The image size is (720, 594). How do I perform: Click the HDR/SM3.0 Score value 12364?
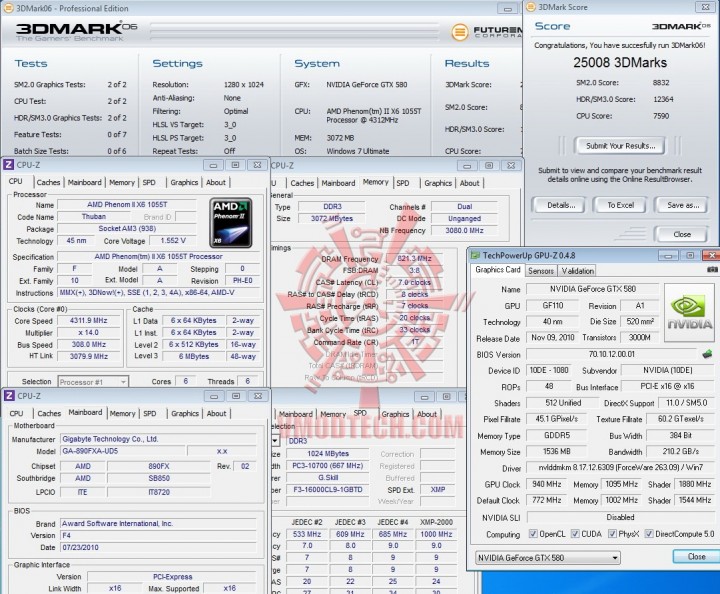click(663, 99)
